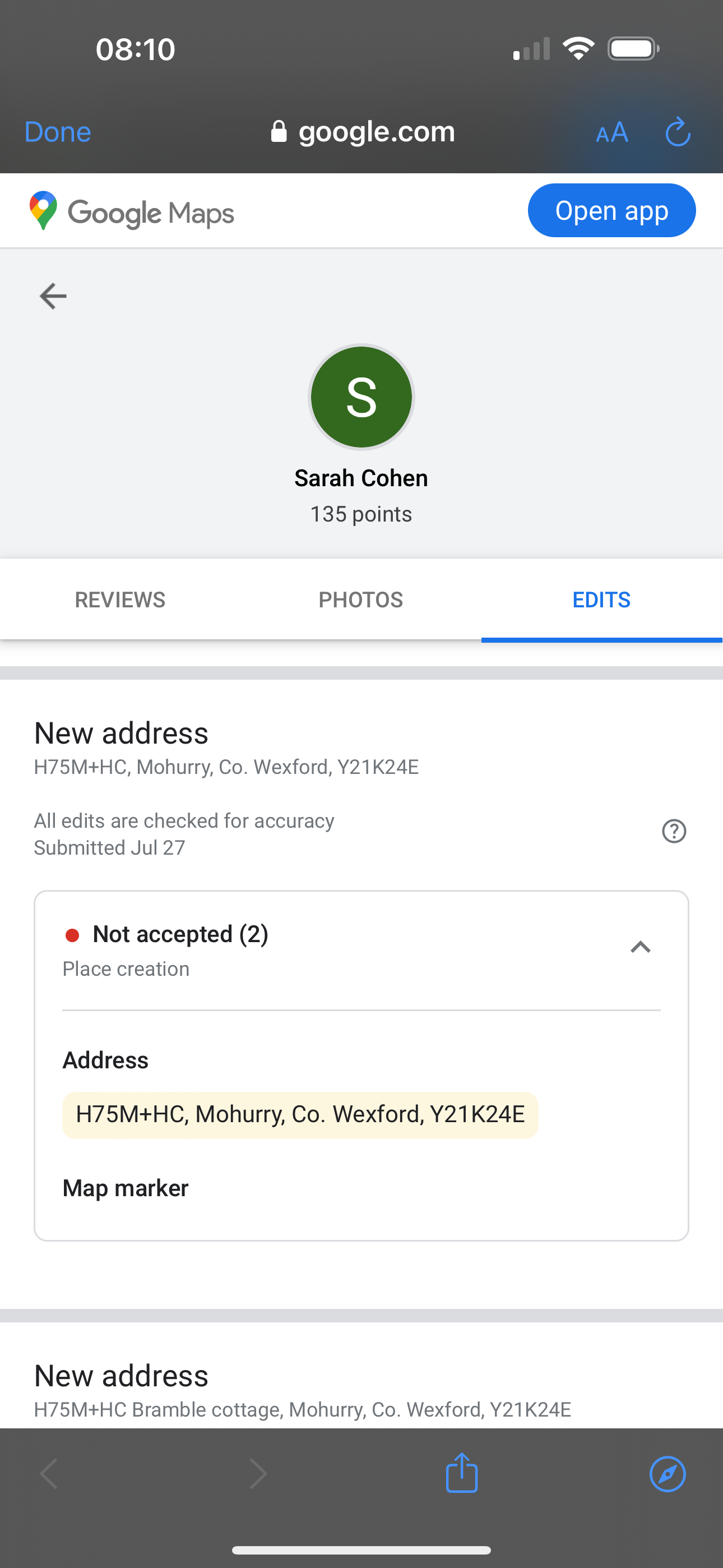Tap the browser back chevron at the bottom

point(49,1474)
